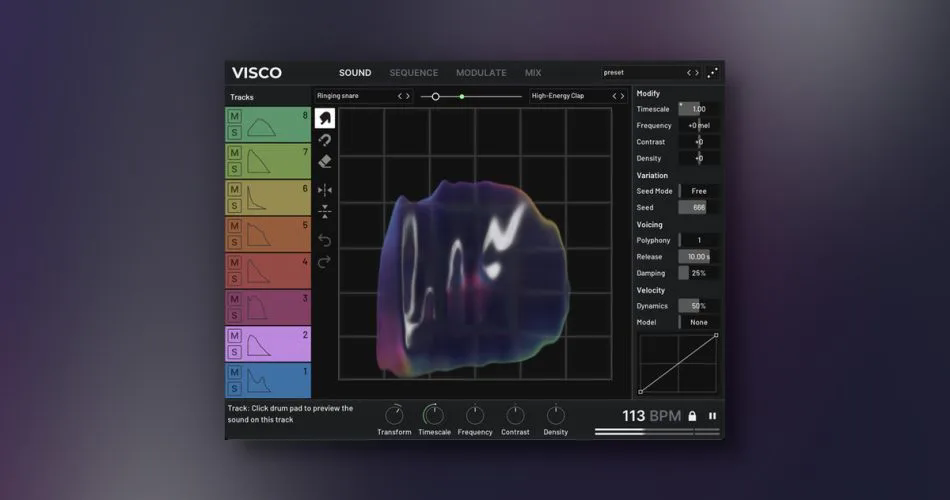Flip the sound vertically
The height and width of the screenshot is (500, 950).
click(x=325, y=212)
